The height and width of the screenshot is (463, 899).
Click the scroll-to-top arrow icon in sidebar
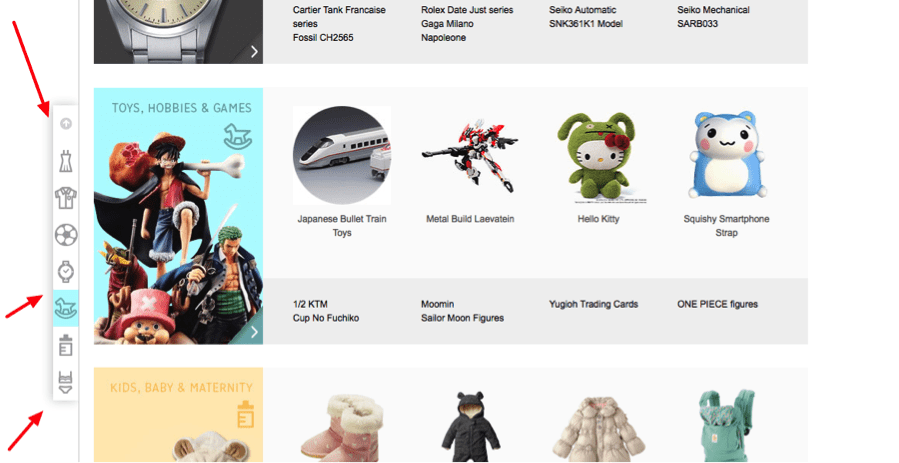point(66,123)
